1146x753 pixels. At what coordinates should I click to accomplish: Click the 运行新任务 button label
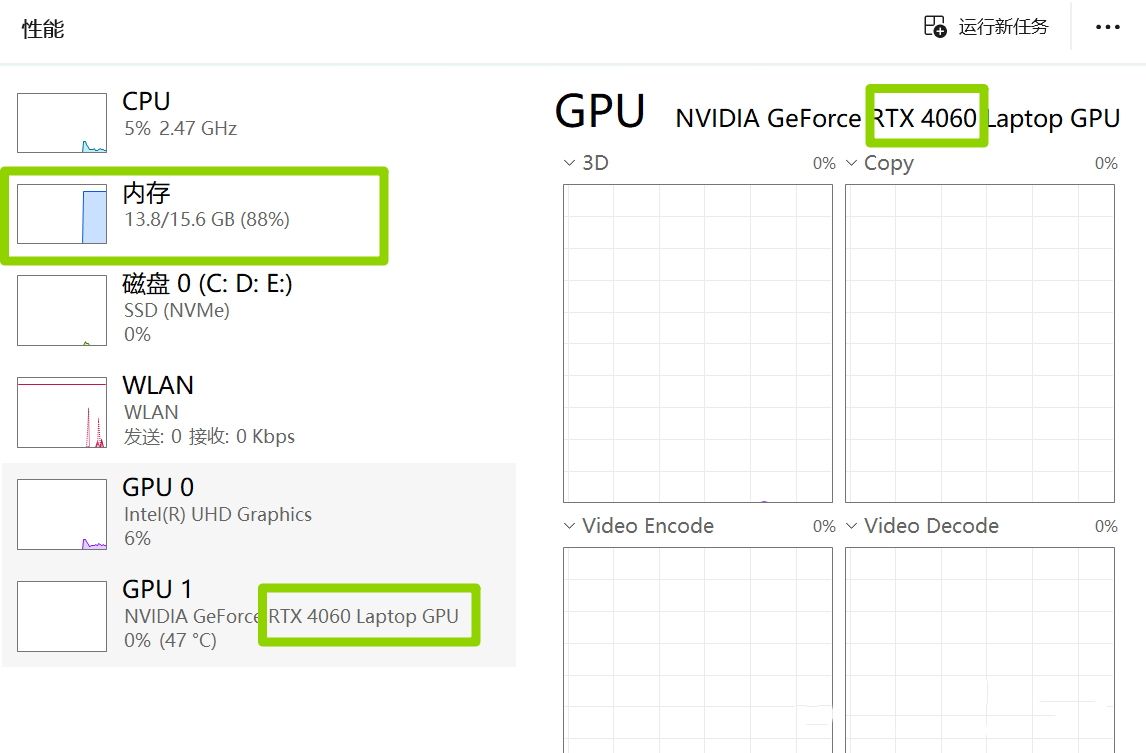point(1003,27)
